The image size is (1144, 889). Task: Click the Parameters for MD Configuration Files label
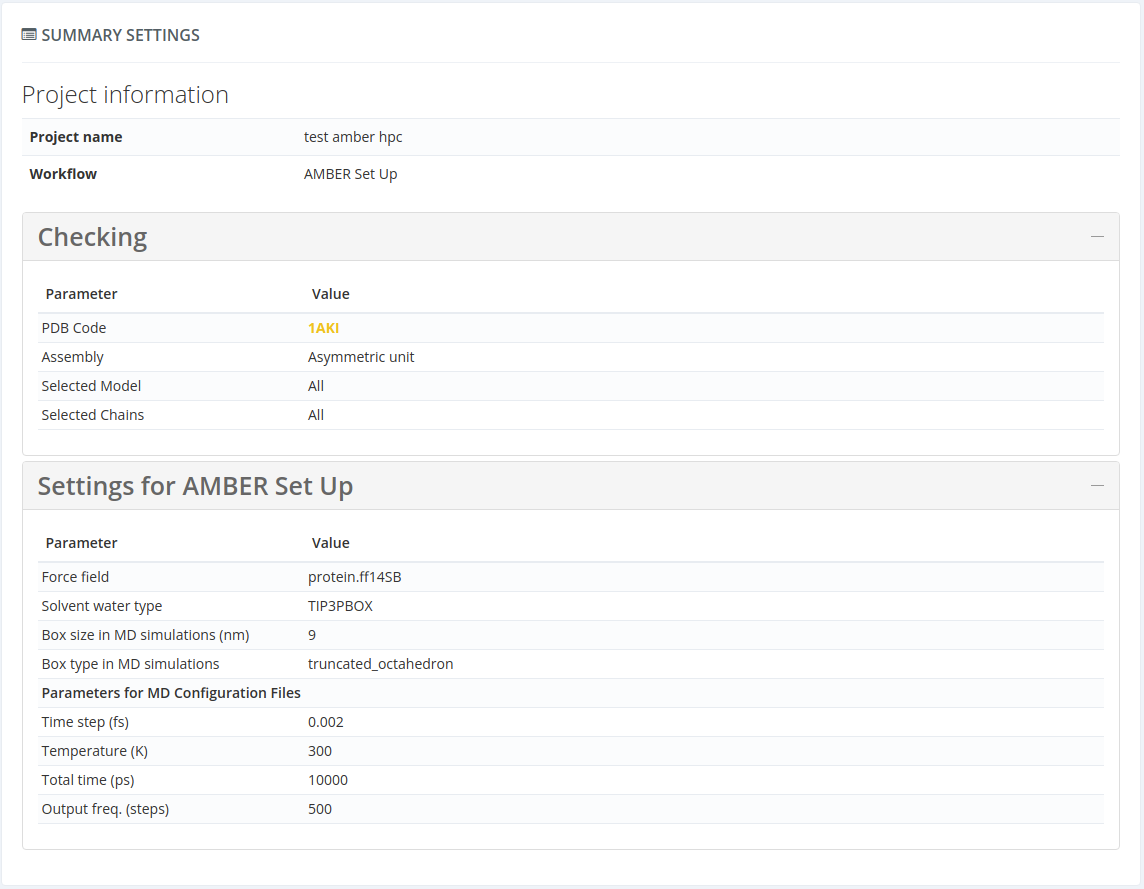170,692
